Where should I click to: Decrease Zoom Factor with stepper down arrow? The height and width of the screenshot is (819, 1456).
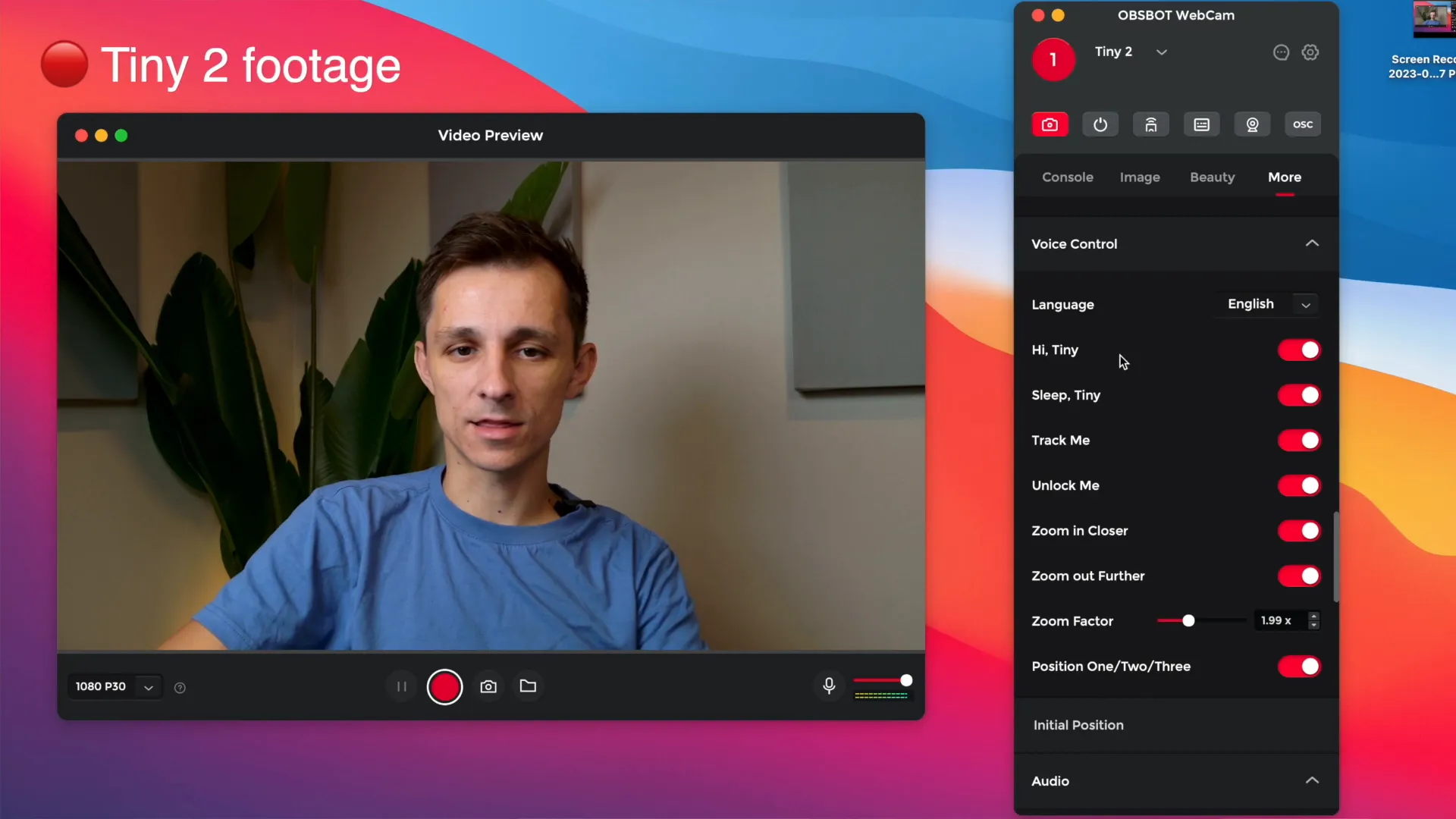tap(1314, 626)
